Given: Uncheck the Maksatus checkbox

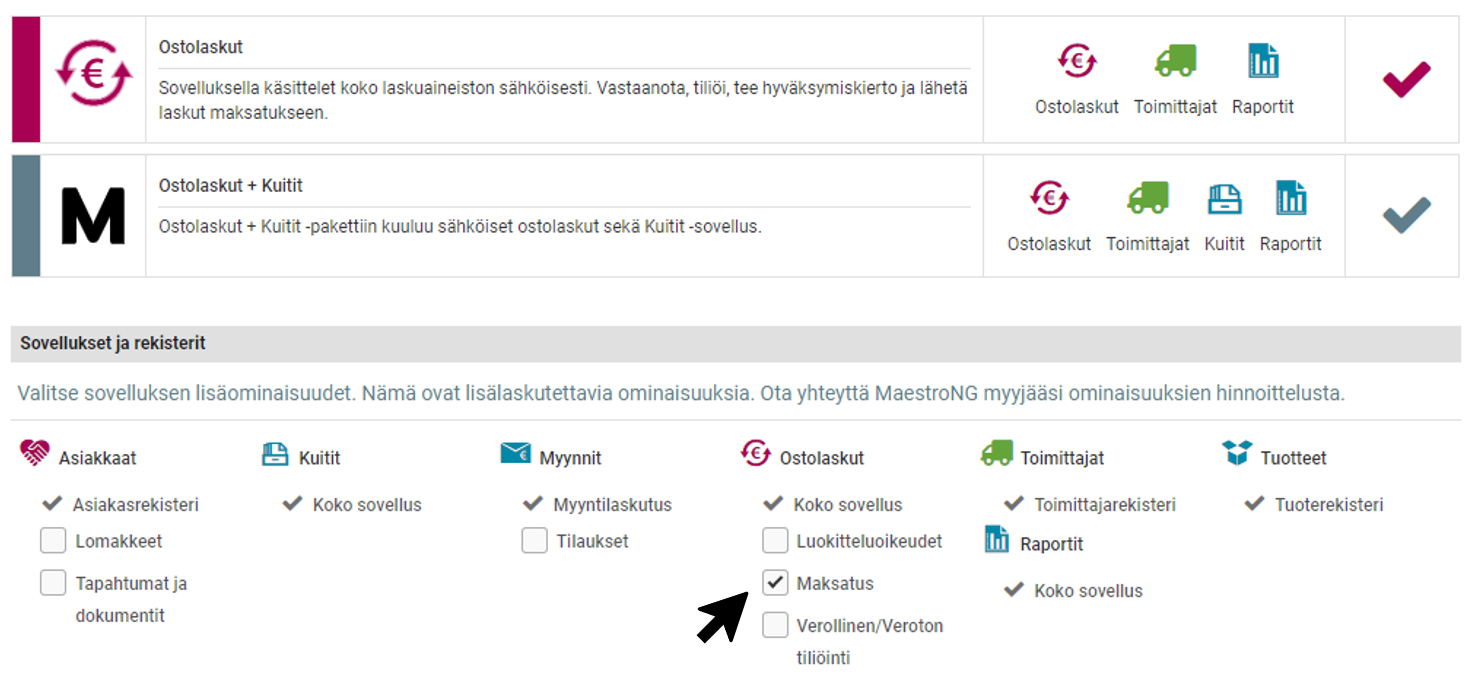Looking at the screenshot, I should click(x=775, y=582).
